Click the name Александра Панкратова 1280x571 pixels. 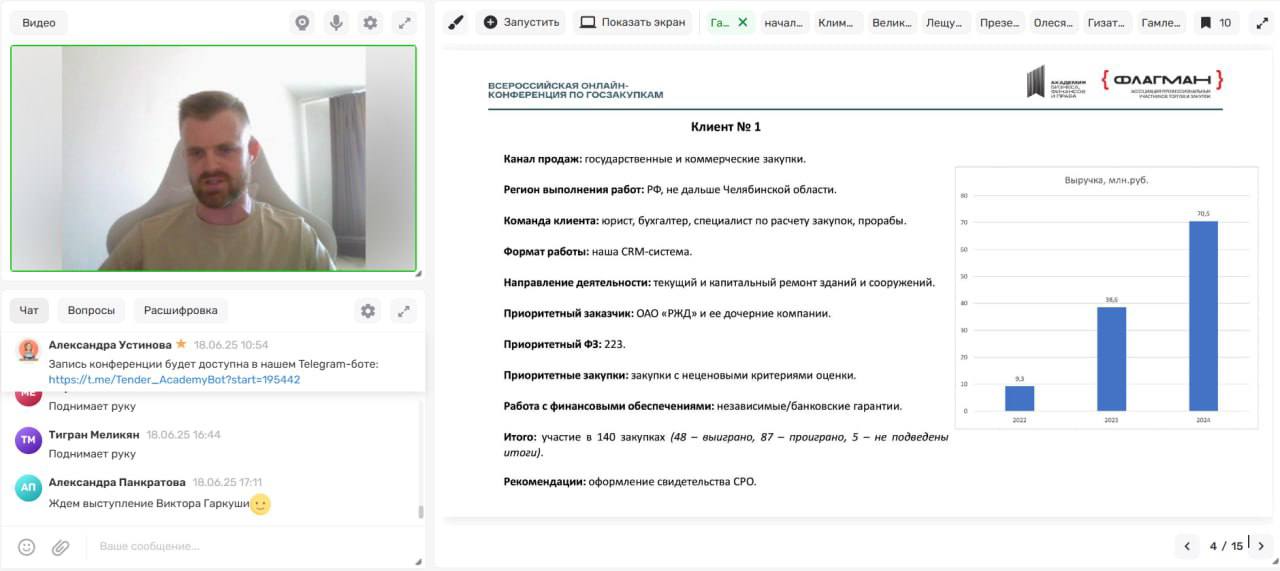[x=115, y=482]
